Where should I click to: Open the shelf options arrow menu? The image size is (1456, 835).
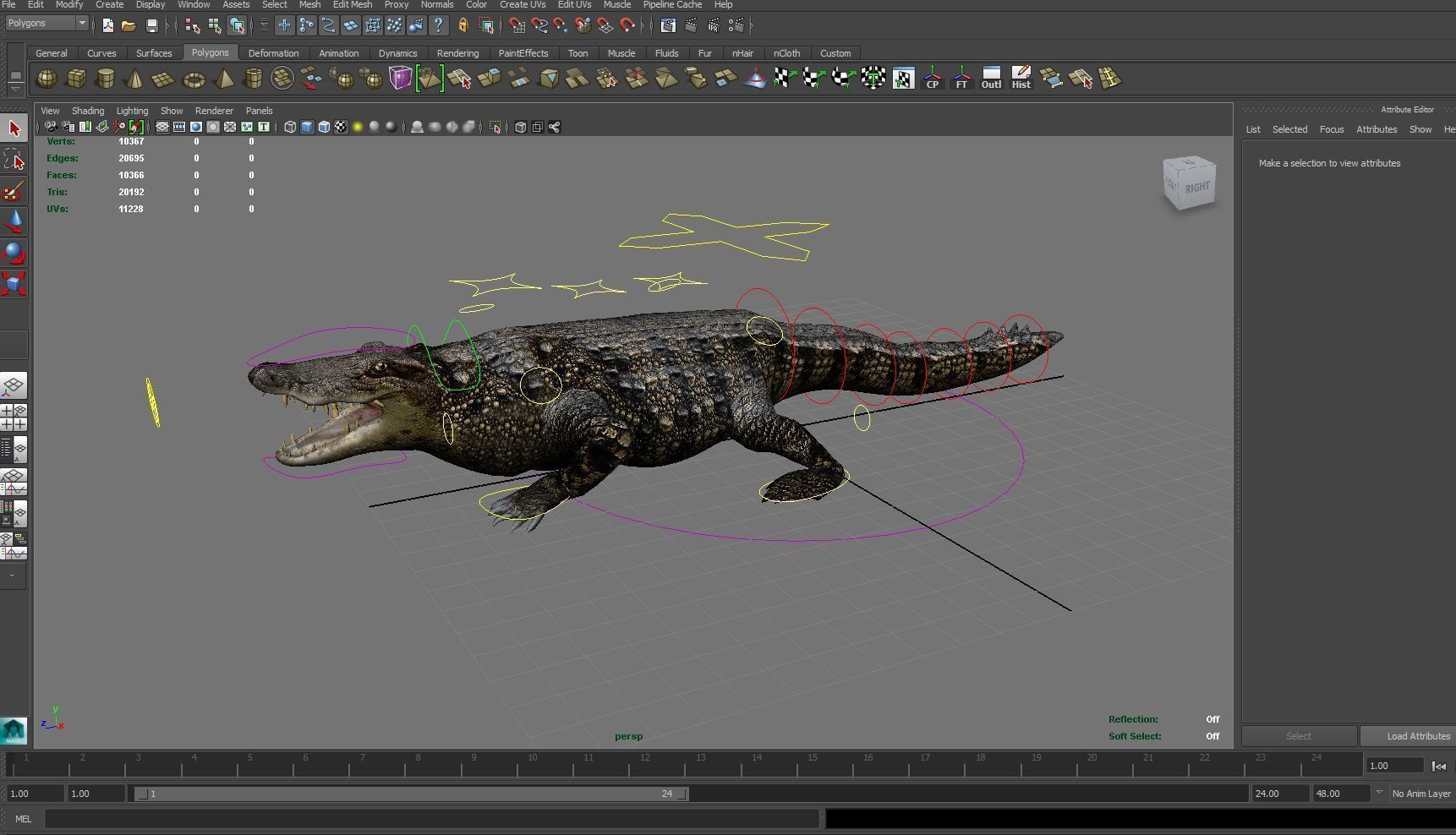(x=15, y=88)
